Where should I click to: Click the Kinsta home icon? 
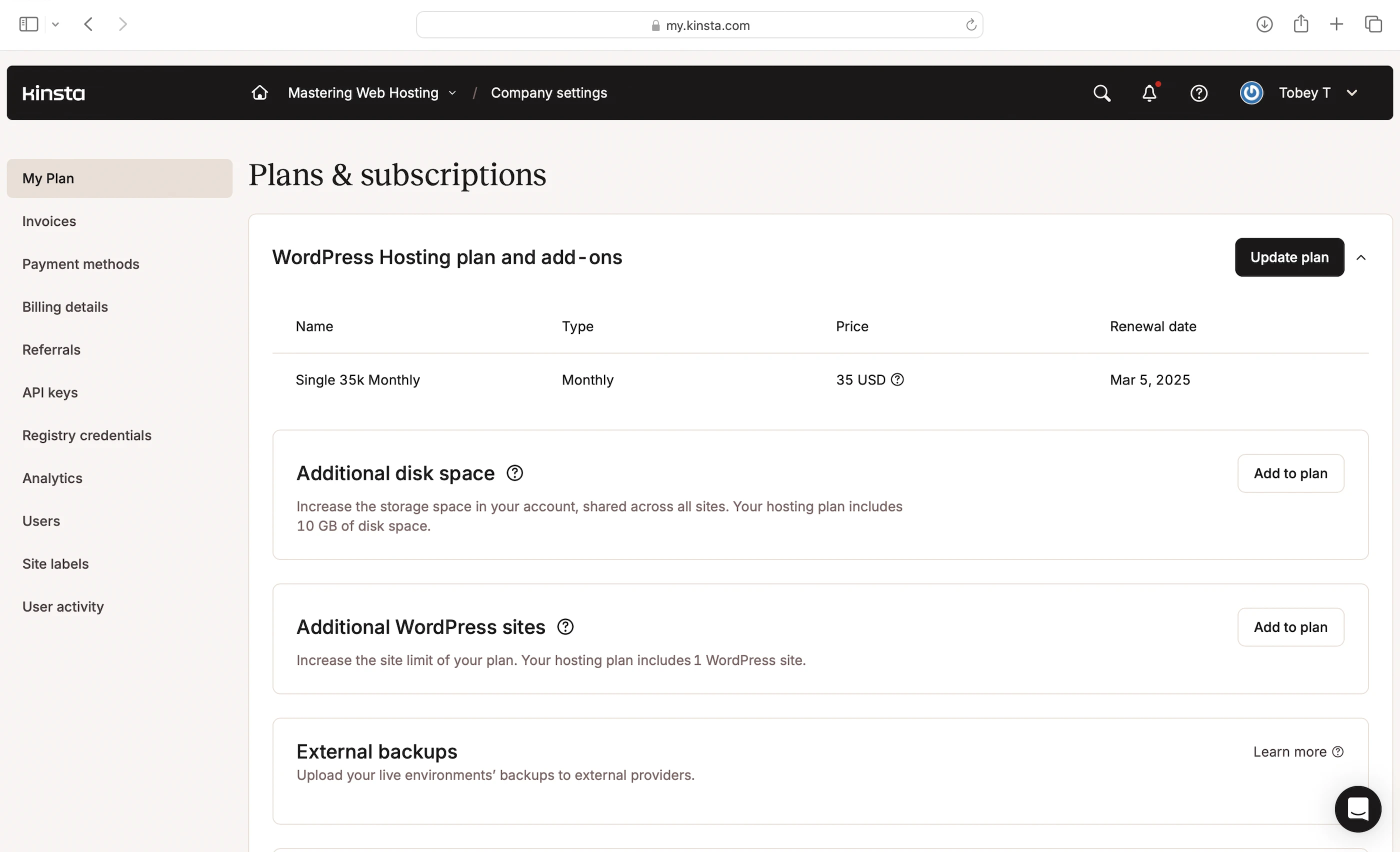pyautogui.click(x=259, y=92)
